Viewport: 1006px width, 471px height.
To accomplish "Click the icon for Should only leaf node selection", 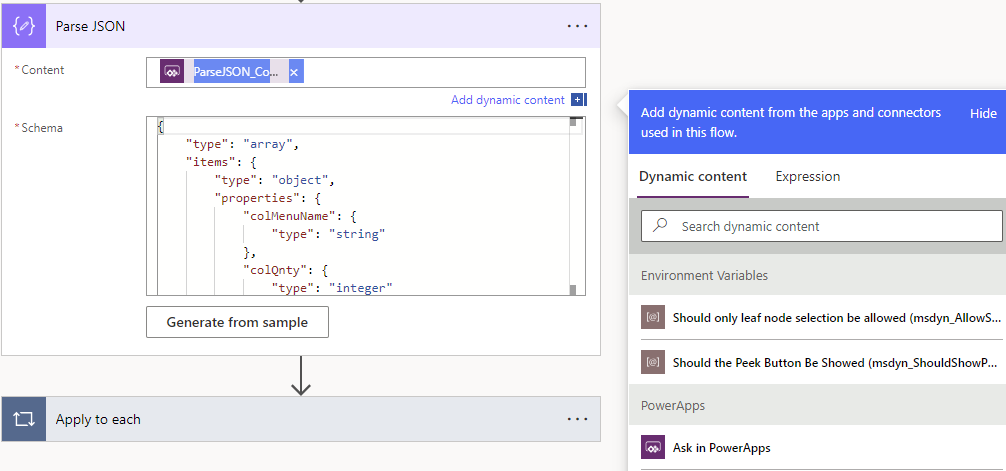I will 652,317.
